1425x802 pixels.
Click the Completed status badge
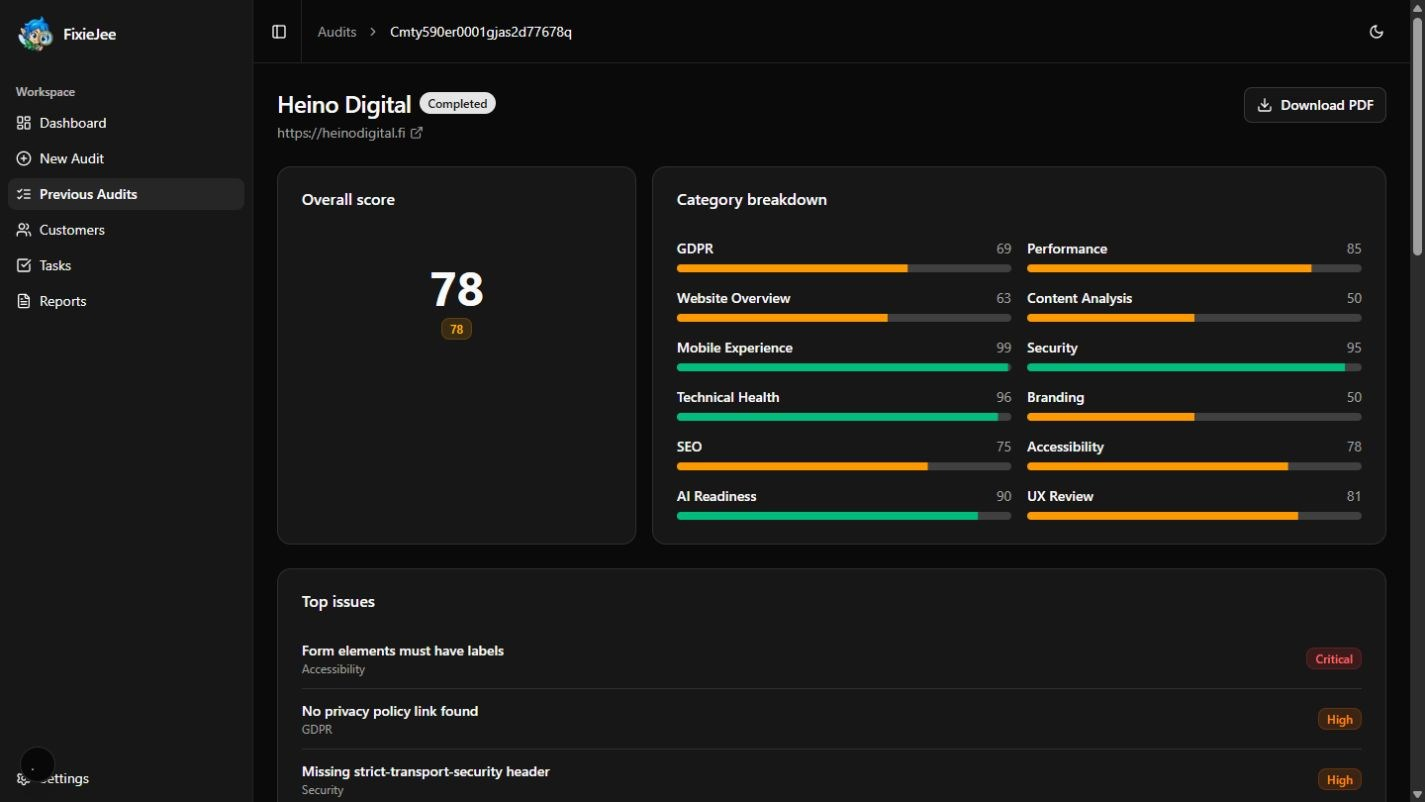(458, 104)
